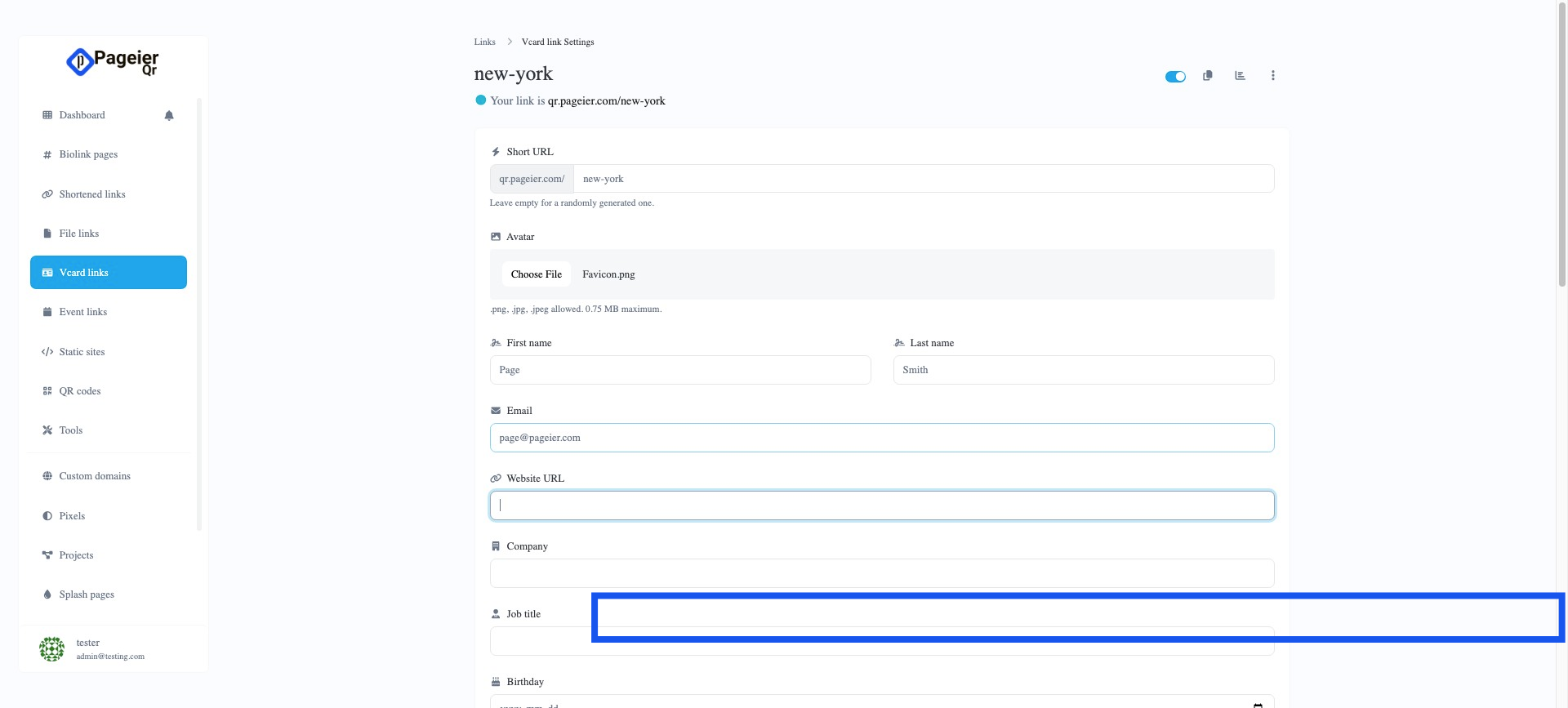The width and height of the screenshot is (1568, 708).
Task: Click the duplicate link icon
Action: click(x=1207, y=76)
